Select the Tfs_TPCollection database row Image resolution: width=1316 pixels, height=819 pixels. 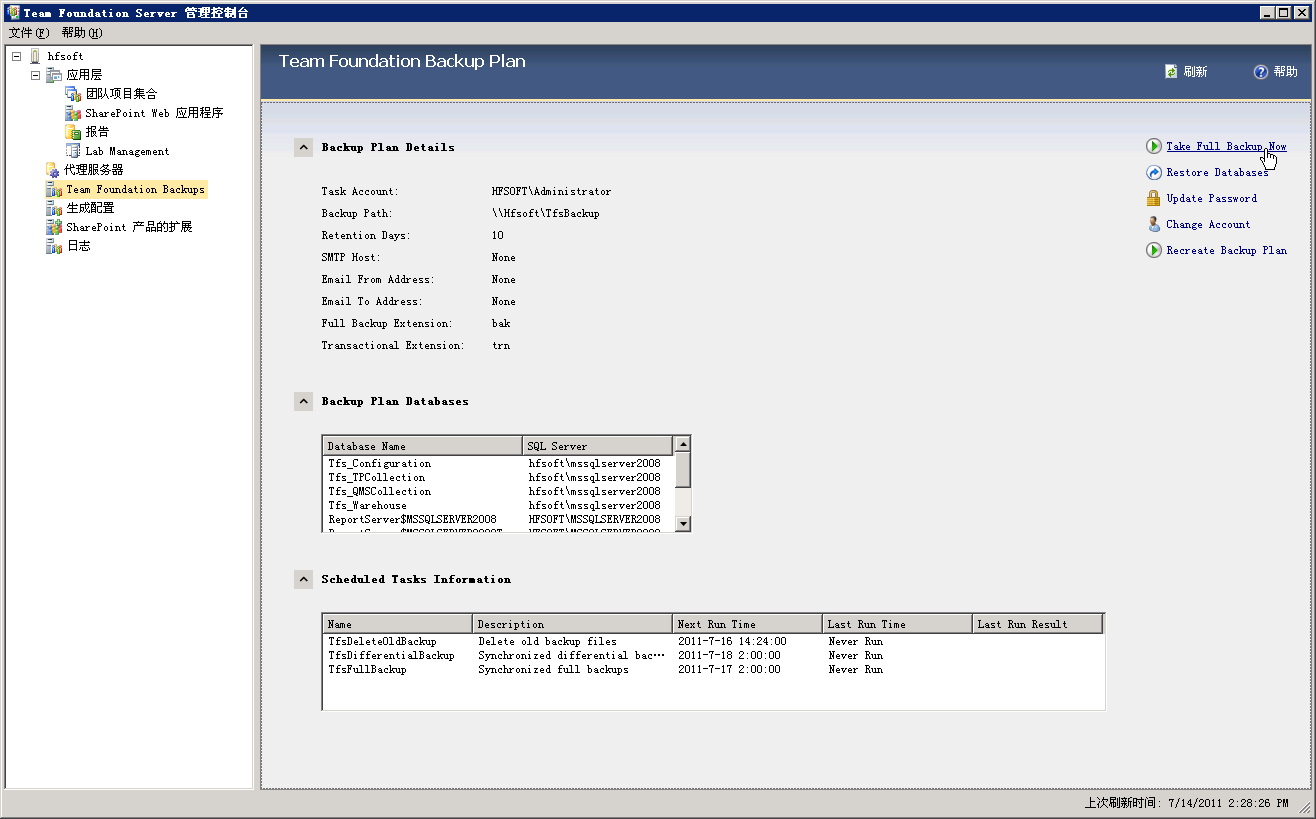click(x=497, y=478)
